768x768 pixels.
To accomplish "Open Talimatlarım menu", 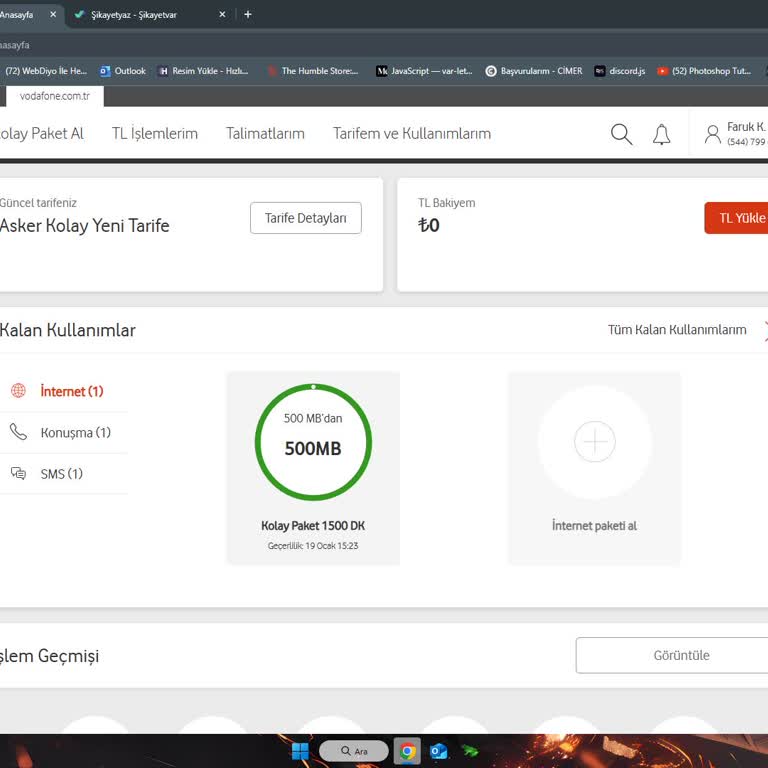I will [265, 133].
